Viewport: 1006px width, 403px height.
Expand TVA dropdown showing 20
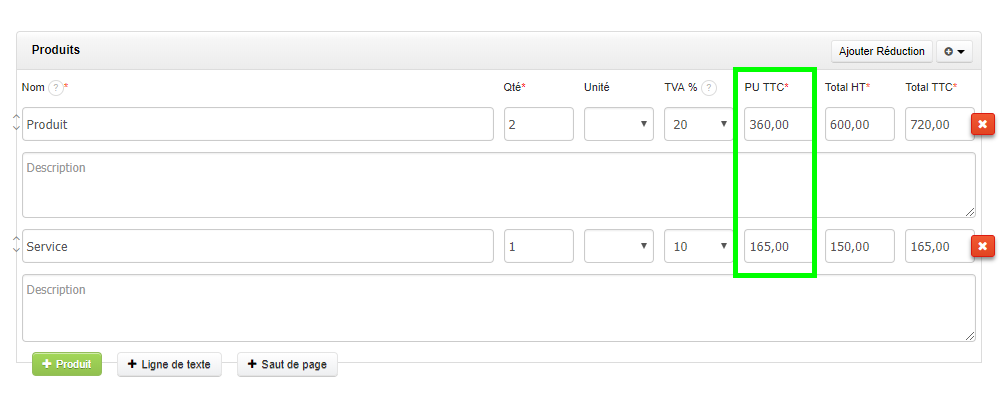point(699,124)
